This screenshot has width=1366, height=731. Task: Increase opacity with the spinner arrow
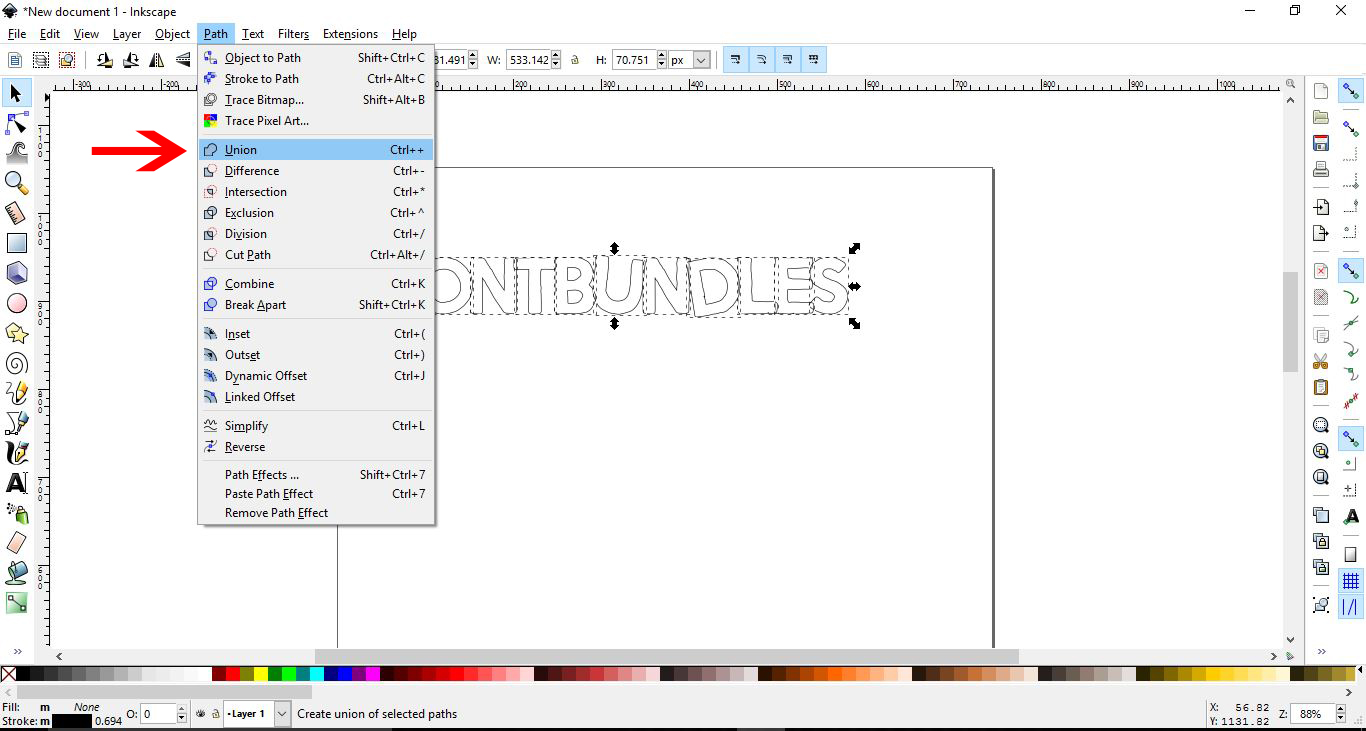[181, 709]
